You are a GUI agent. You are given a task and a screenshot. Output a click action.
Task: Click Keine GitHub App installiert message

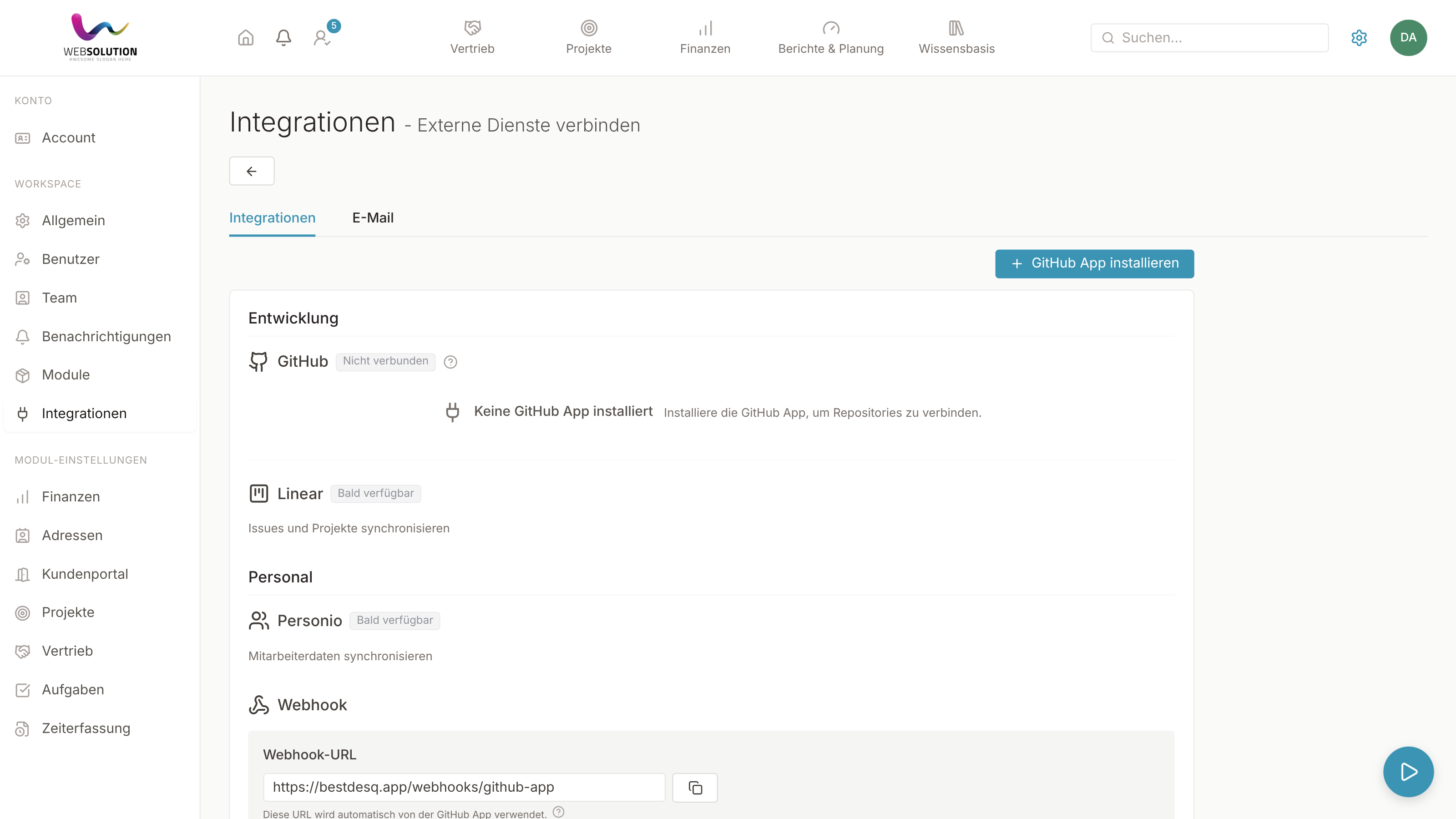(x=563, y=411)
